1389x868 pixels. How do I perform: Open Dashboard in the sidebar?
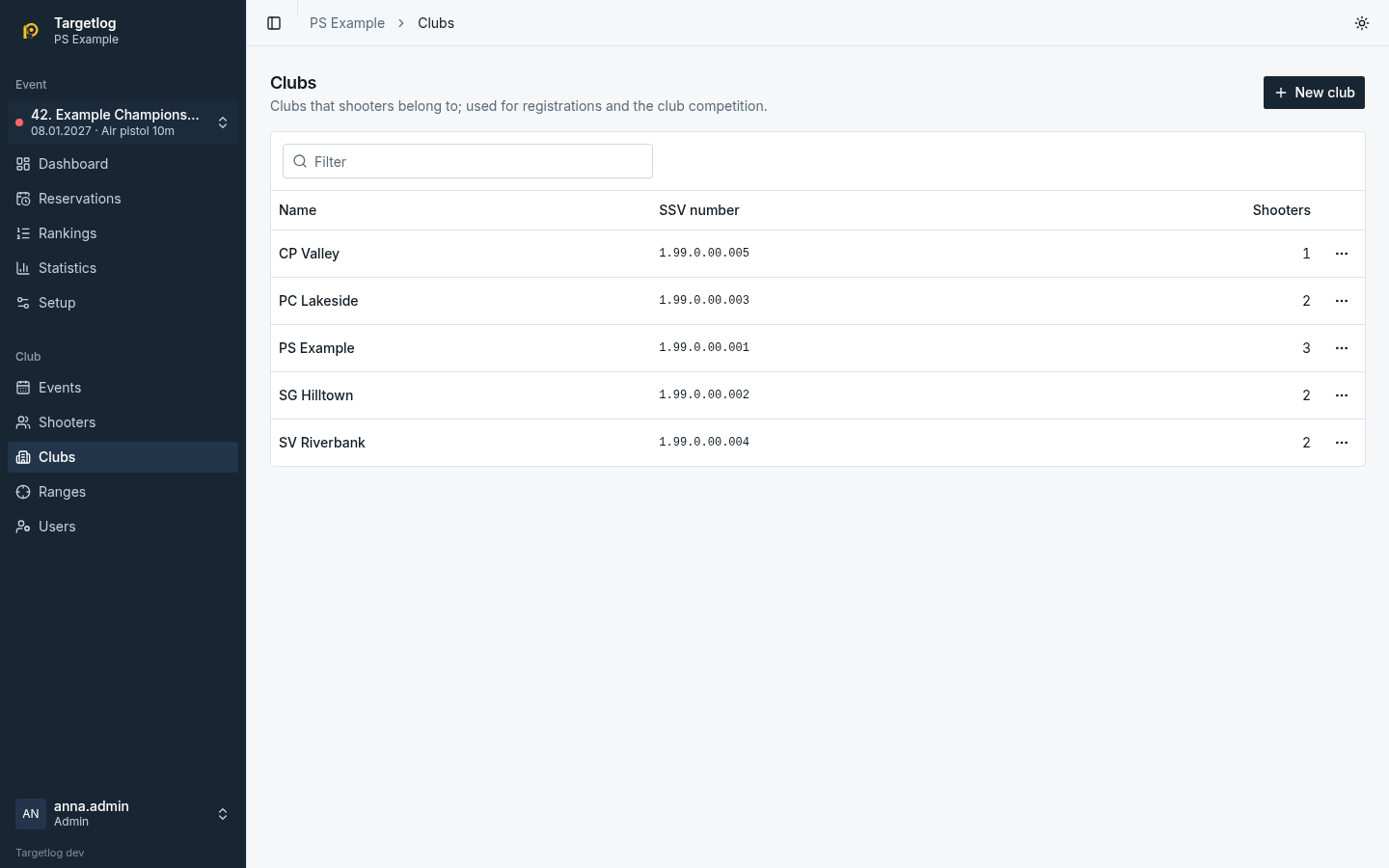[123, 164]
